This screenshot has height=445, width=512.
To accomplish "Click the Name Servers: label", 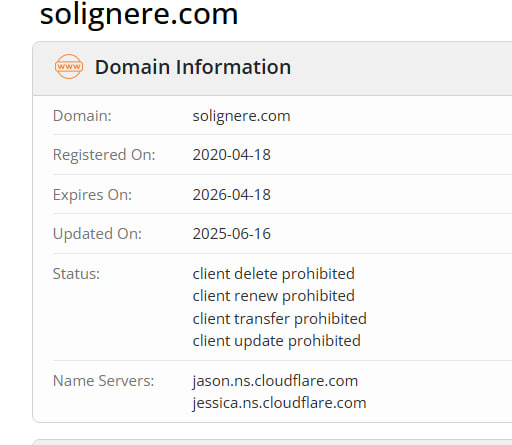I will pos(103,381).
